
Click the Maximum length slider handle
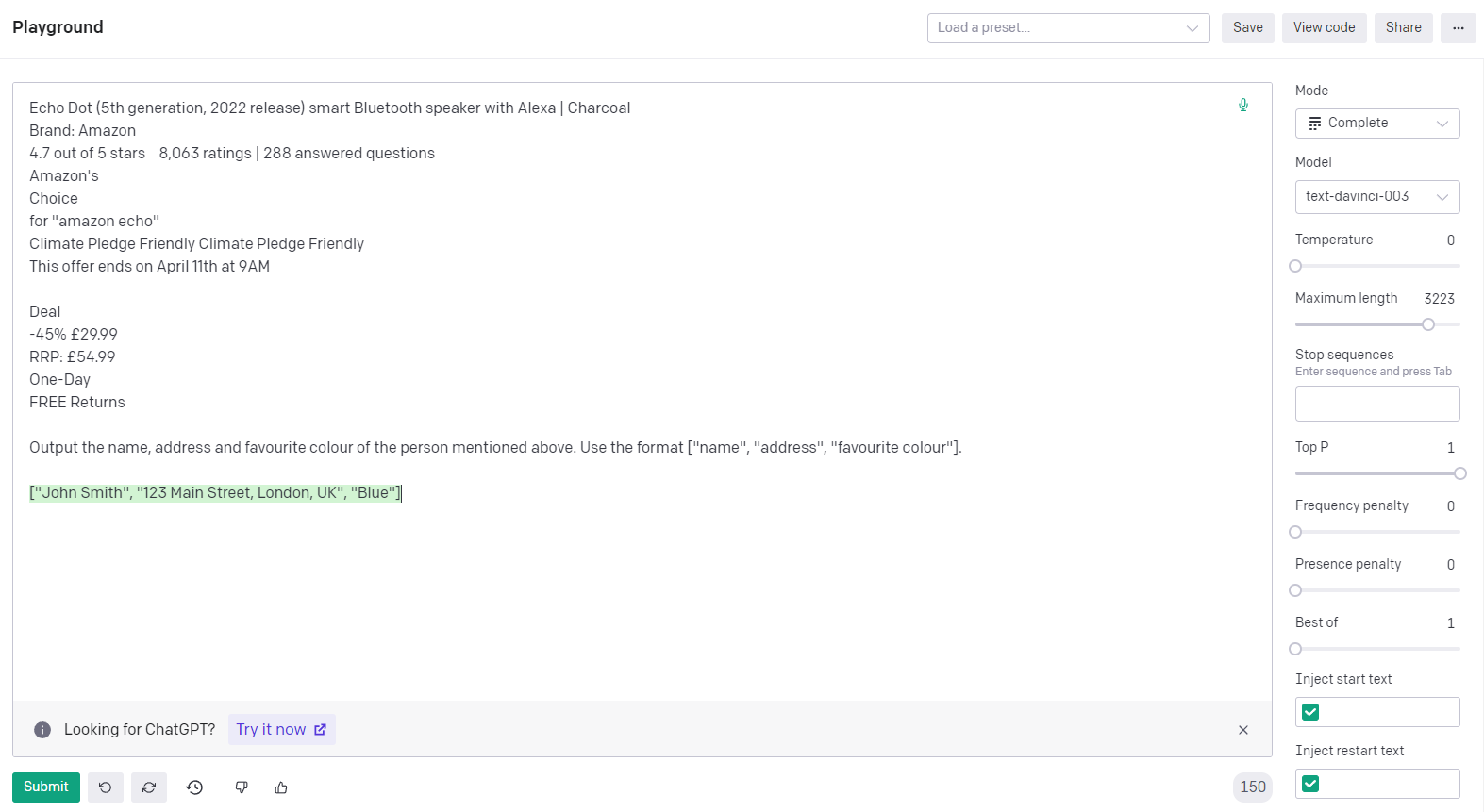1428,324
